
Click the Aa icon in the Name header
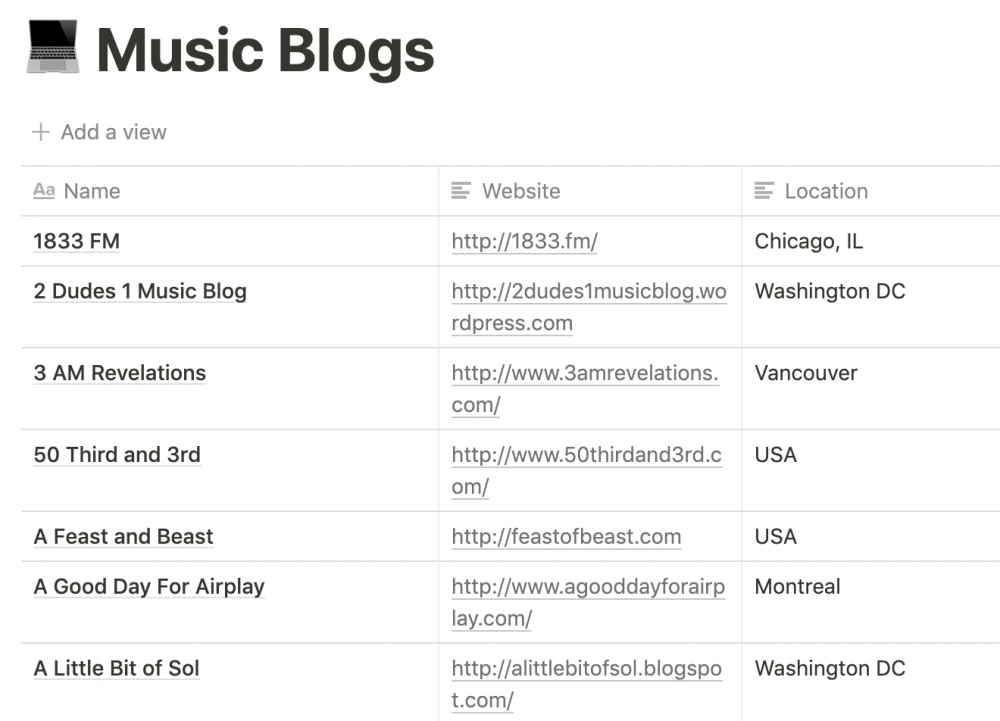[44, 191]
